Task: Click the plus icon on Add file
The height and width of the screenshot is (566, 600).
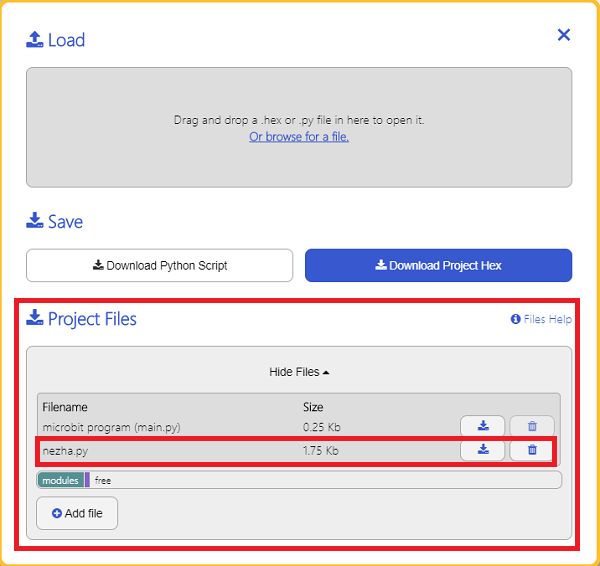Action: [x=57, y=513]
